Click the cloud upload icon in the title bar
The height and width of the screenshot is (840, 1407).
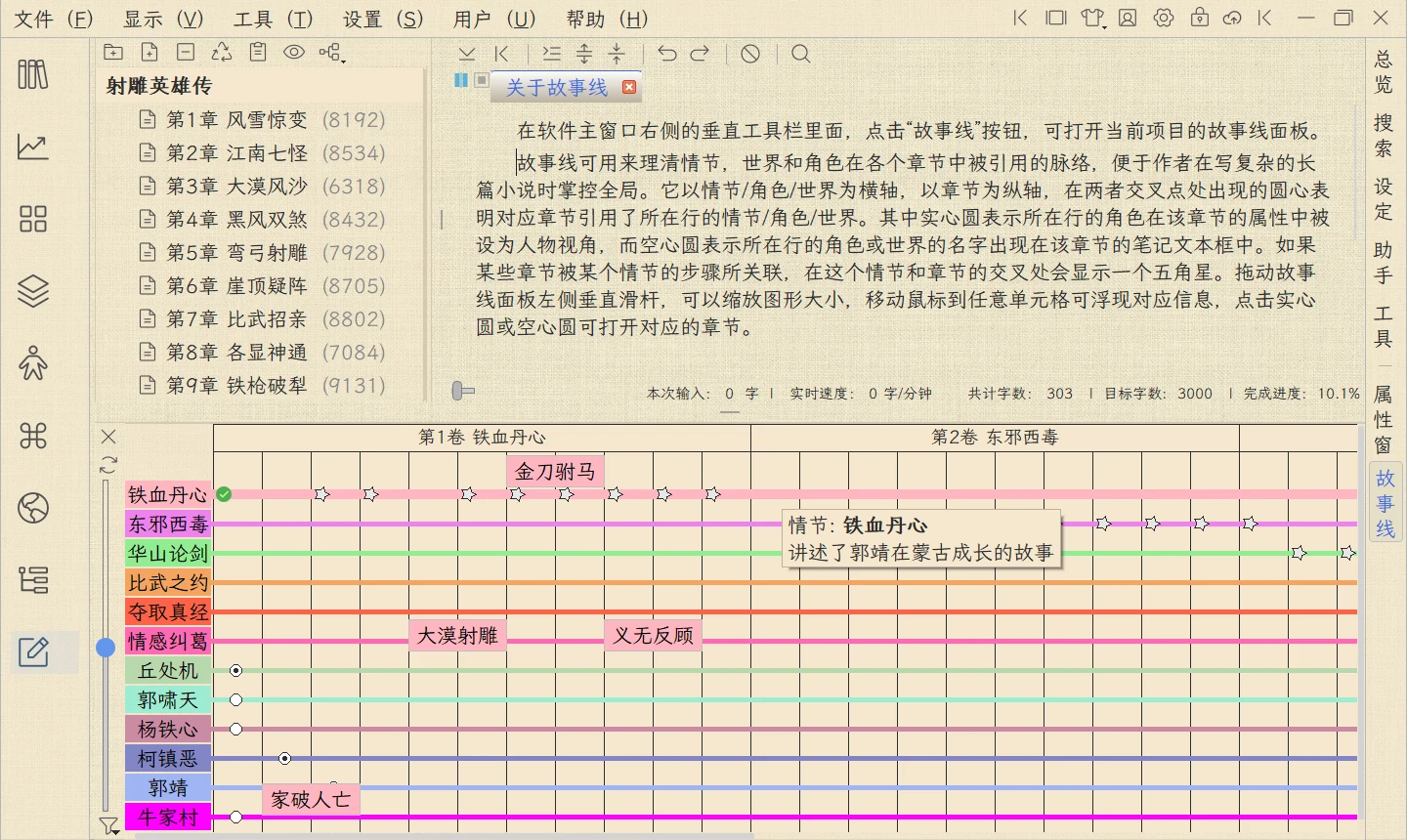tap(1234, 19)
